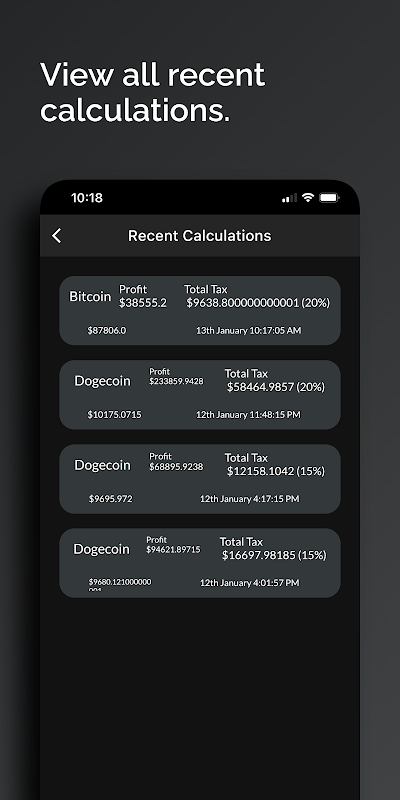Tap the 13th January 10:17:05 AM timestamp
Viewport: 400px width, 800px height.
click(x=248, y=331)
